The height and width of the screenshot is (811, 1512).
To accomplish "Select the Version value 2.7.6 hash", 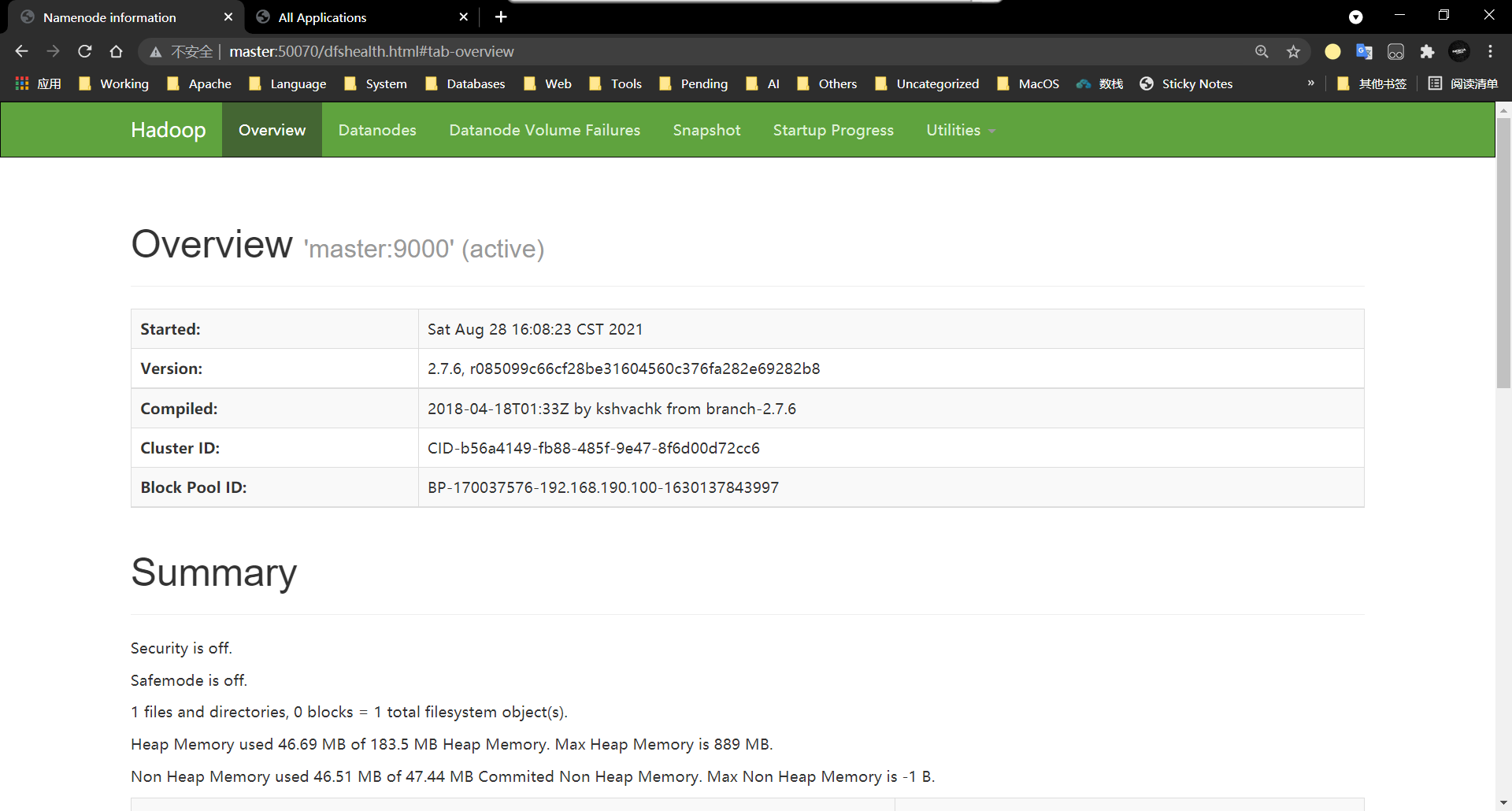I will (x=624, y=368).
